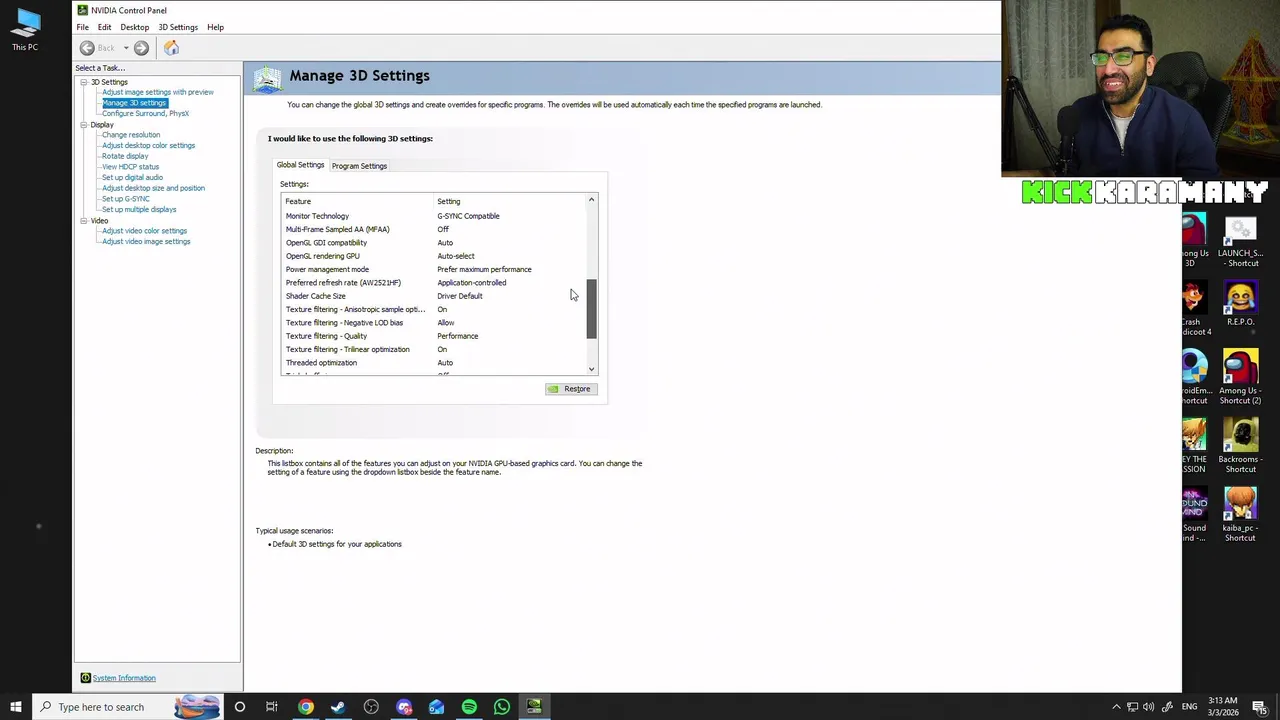
Task: Open the Help menu
Action: click(215, 27)
